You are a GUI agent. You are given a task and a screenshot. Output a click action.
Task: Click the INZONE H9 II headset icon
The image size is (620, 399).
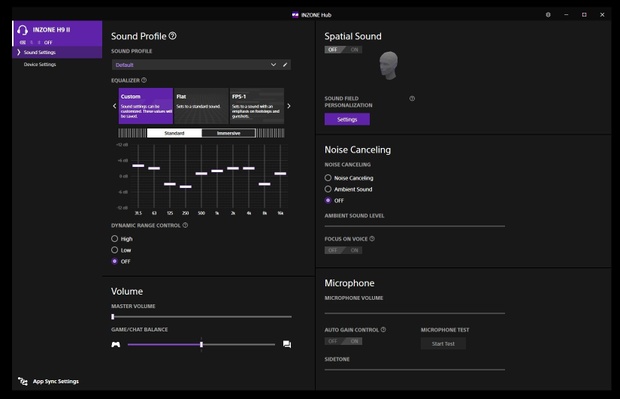[x=23, y=30]
